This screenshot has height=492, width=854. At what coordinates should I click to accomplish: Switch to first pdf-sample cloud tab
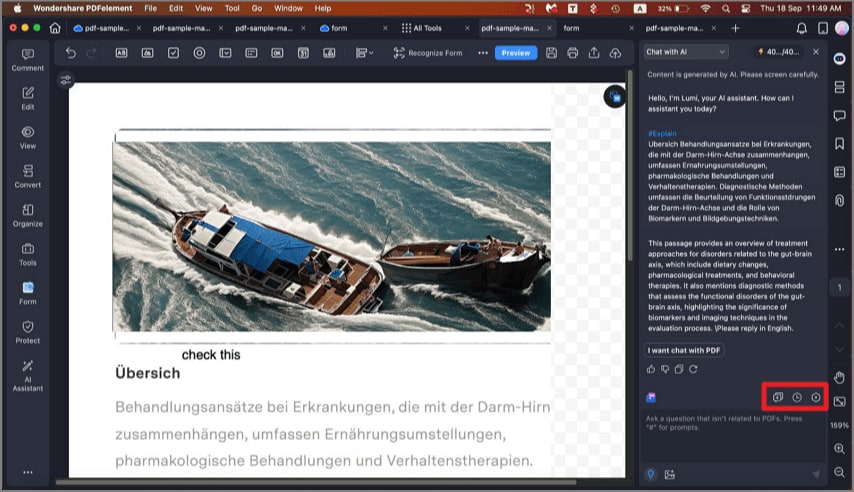tap(101, 28)
